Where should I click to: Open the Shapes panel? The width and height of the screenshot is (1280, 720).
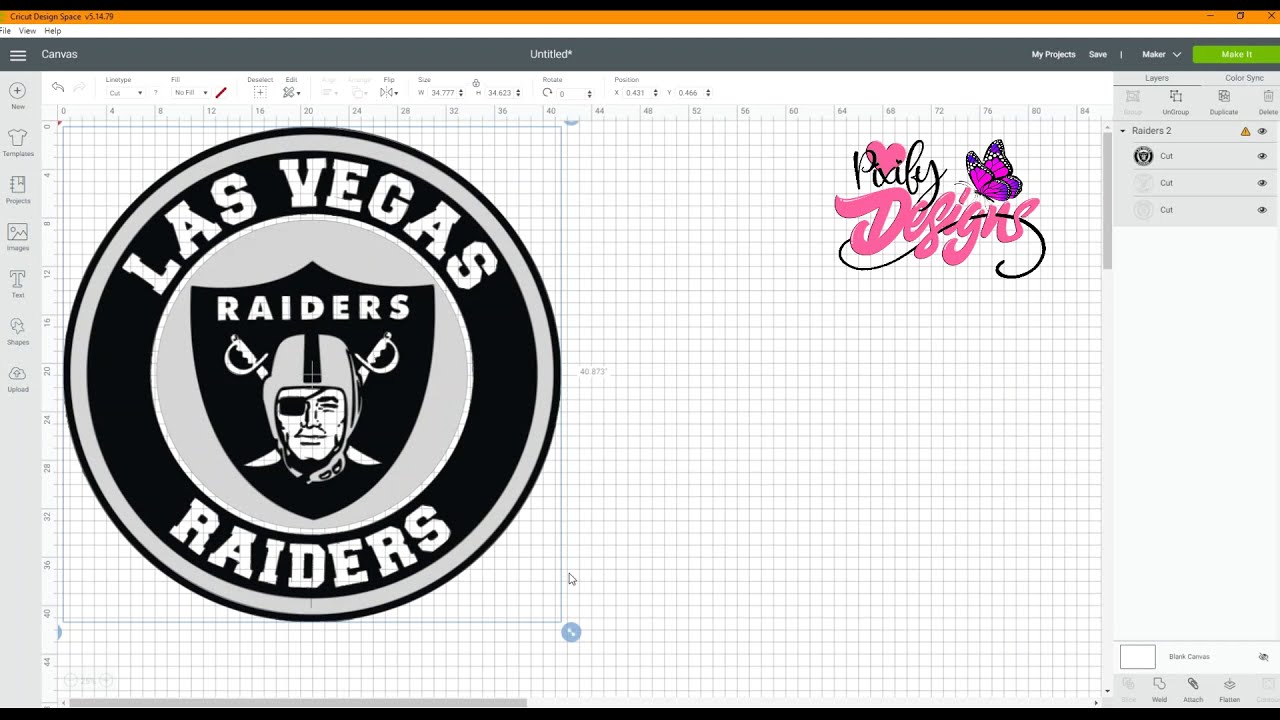click(x=18, y=331)
